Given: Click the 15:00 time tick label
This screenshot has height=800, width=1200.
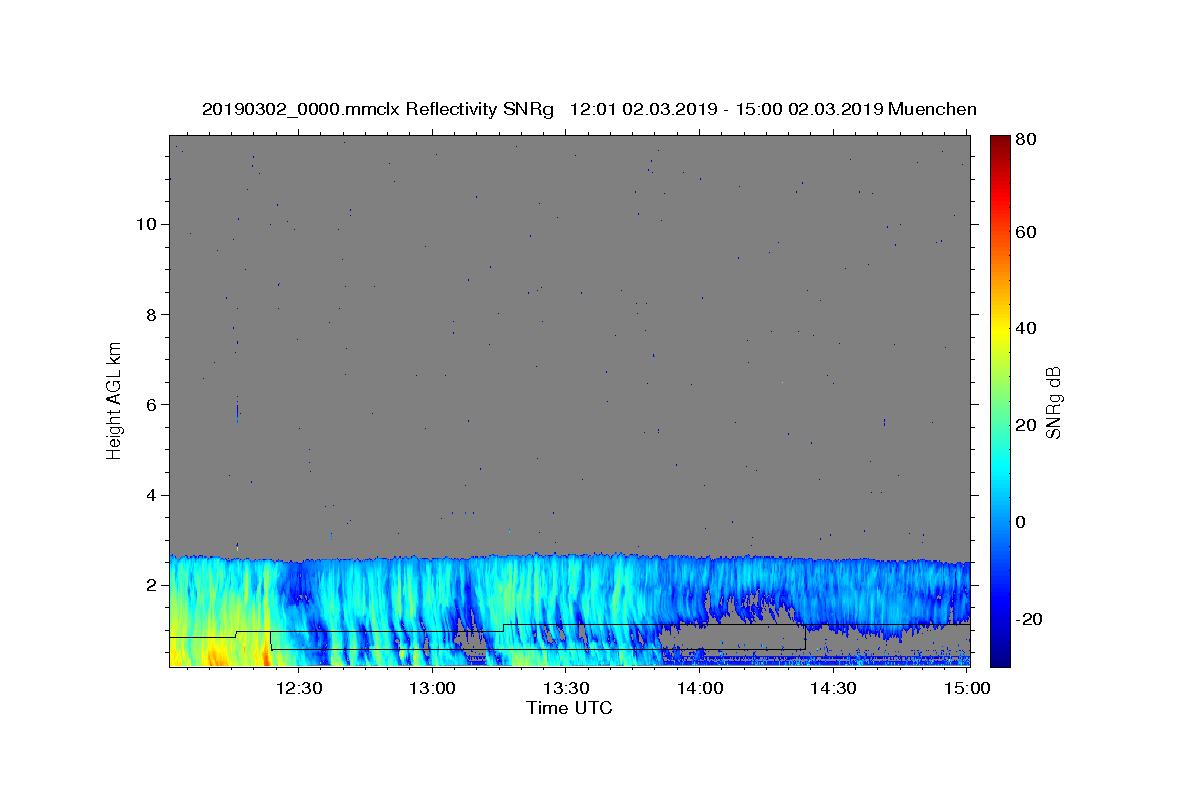Looking at the screenshot, I should [x=967, y=688].
